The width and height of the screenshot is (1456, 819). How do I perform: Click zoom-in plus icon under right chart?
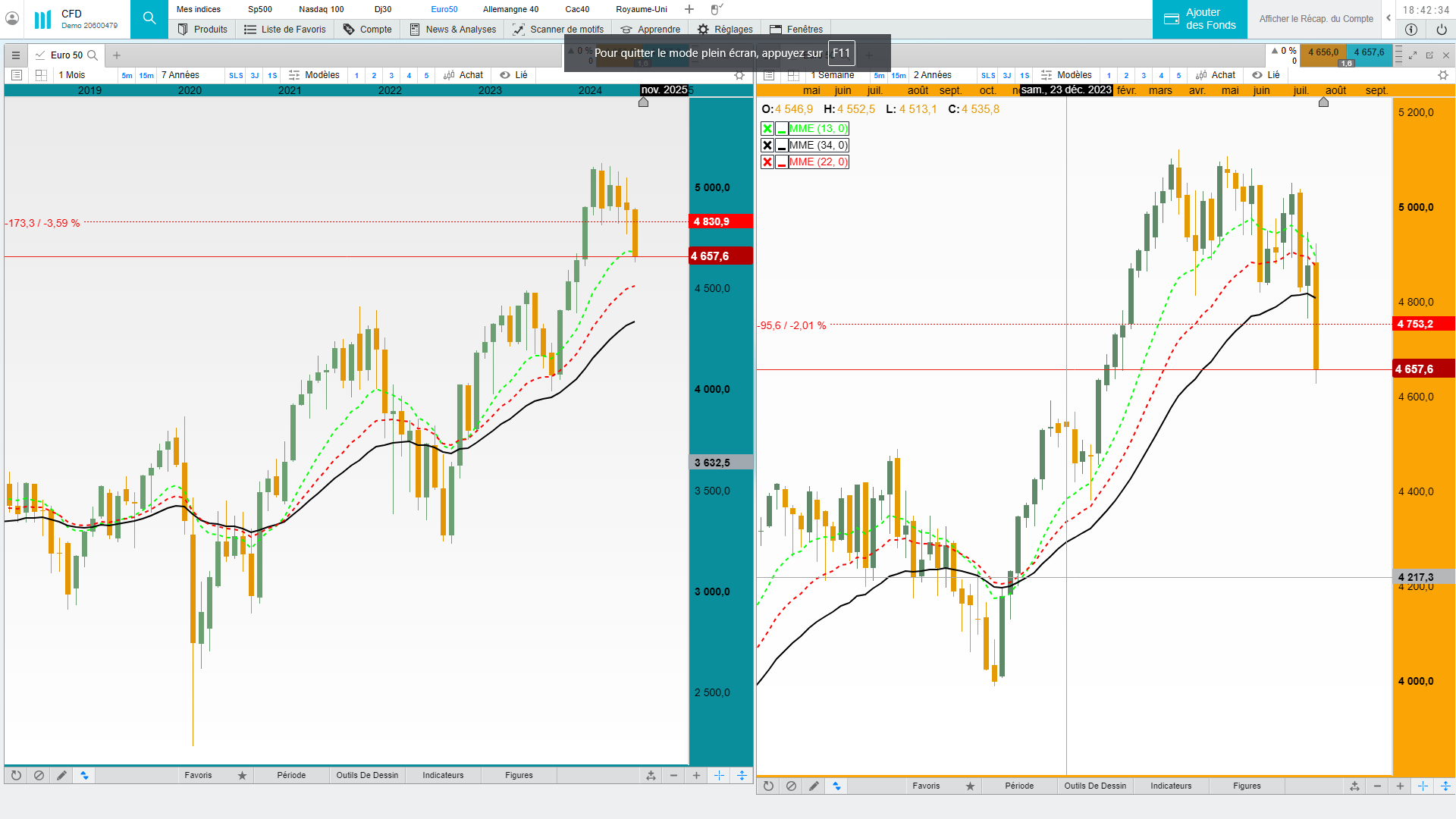1400,786
